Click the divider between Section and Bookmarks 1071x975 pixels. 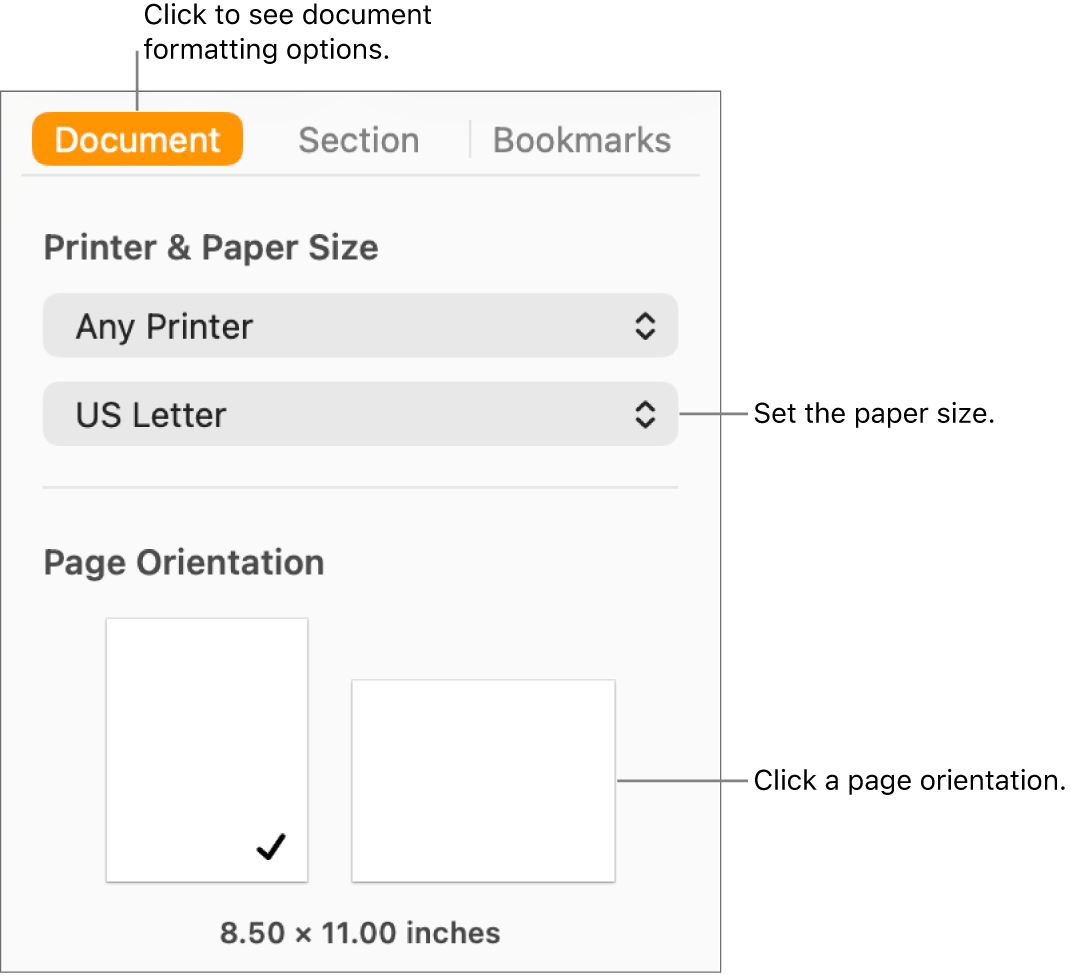470,139
